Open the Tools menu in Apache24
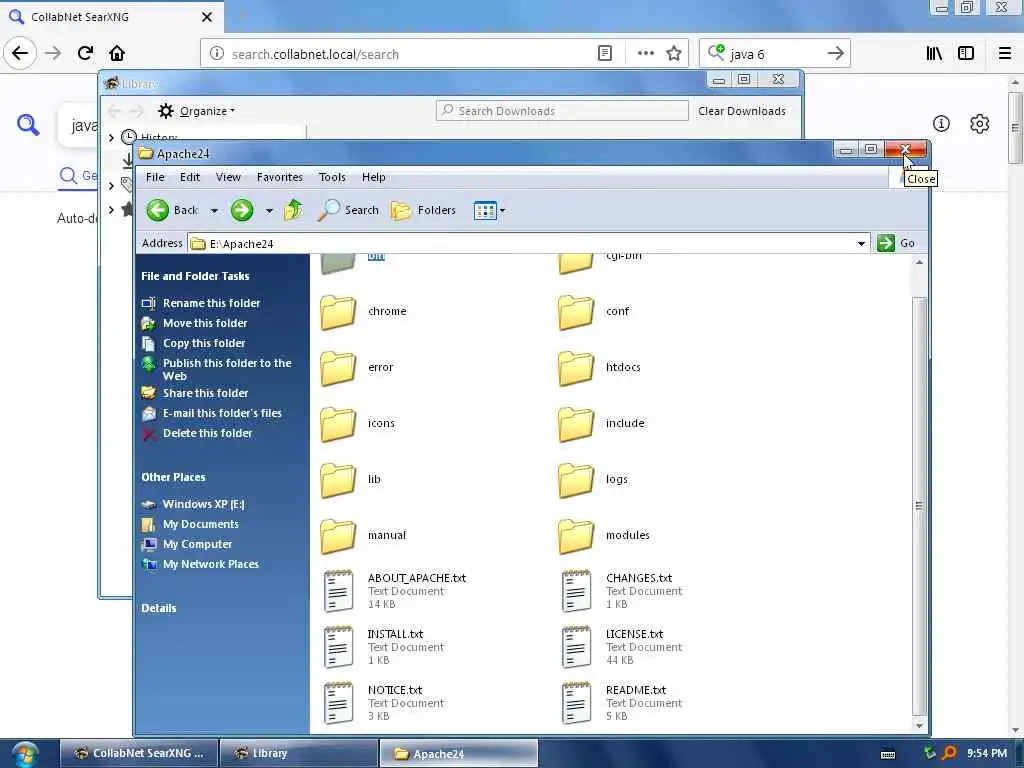 tap(332, 177)
